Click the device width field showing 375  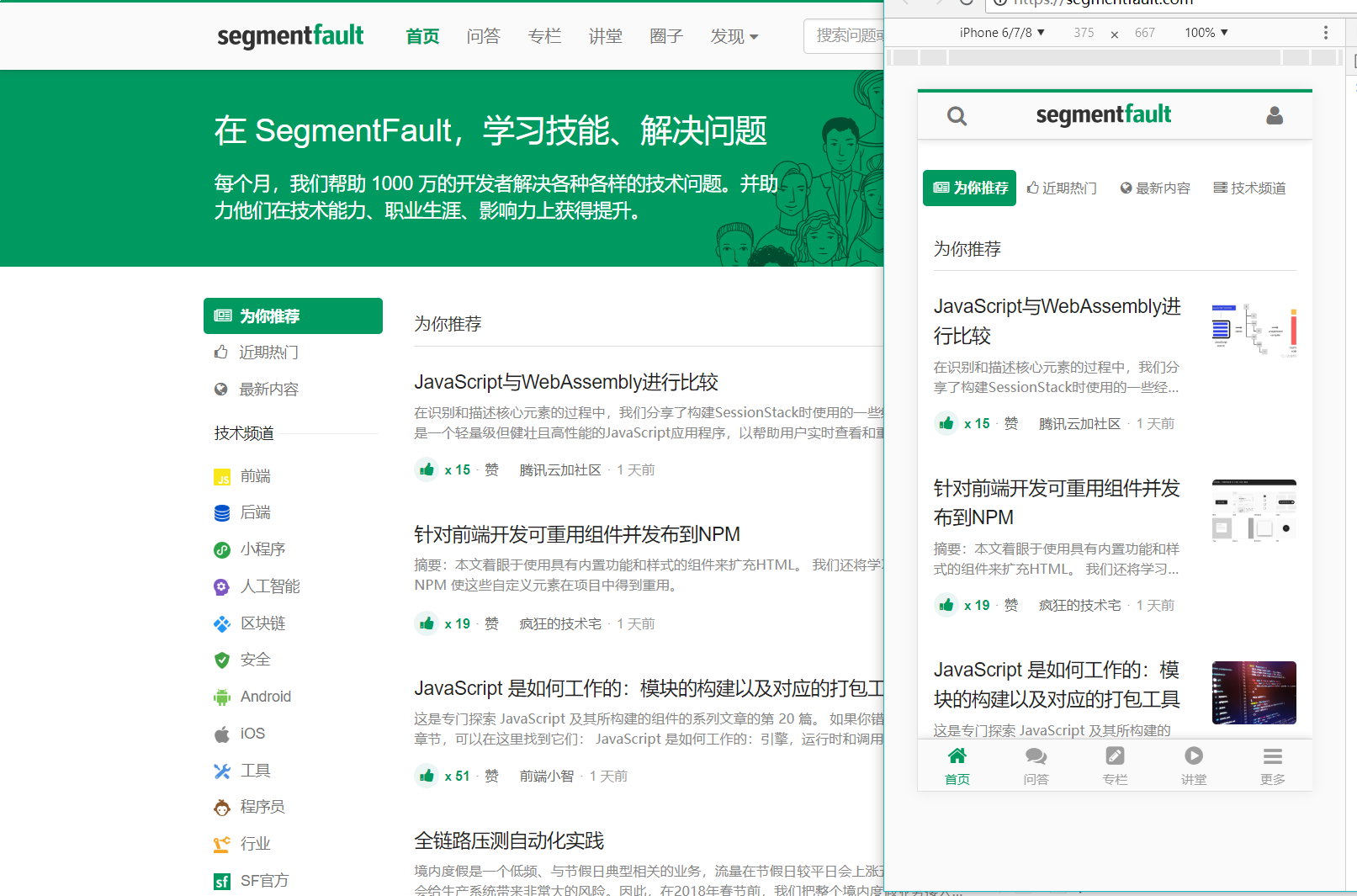1084,33
